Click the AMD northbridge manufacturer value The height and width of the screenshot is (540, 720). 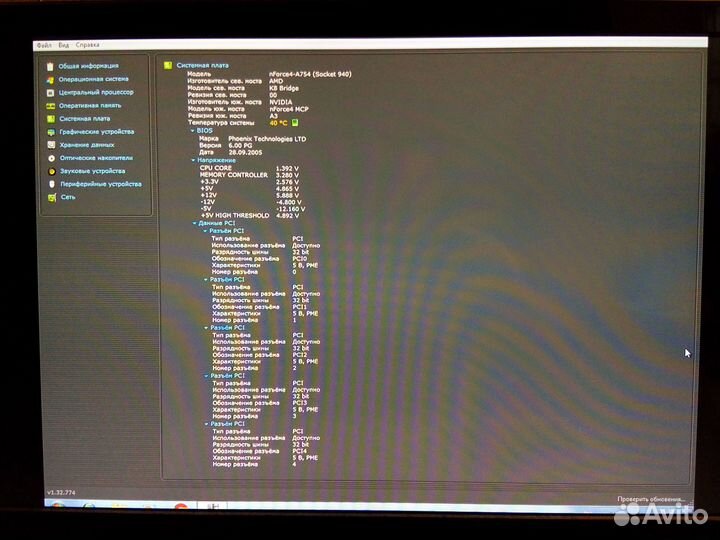point(276,81)
